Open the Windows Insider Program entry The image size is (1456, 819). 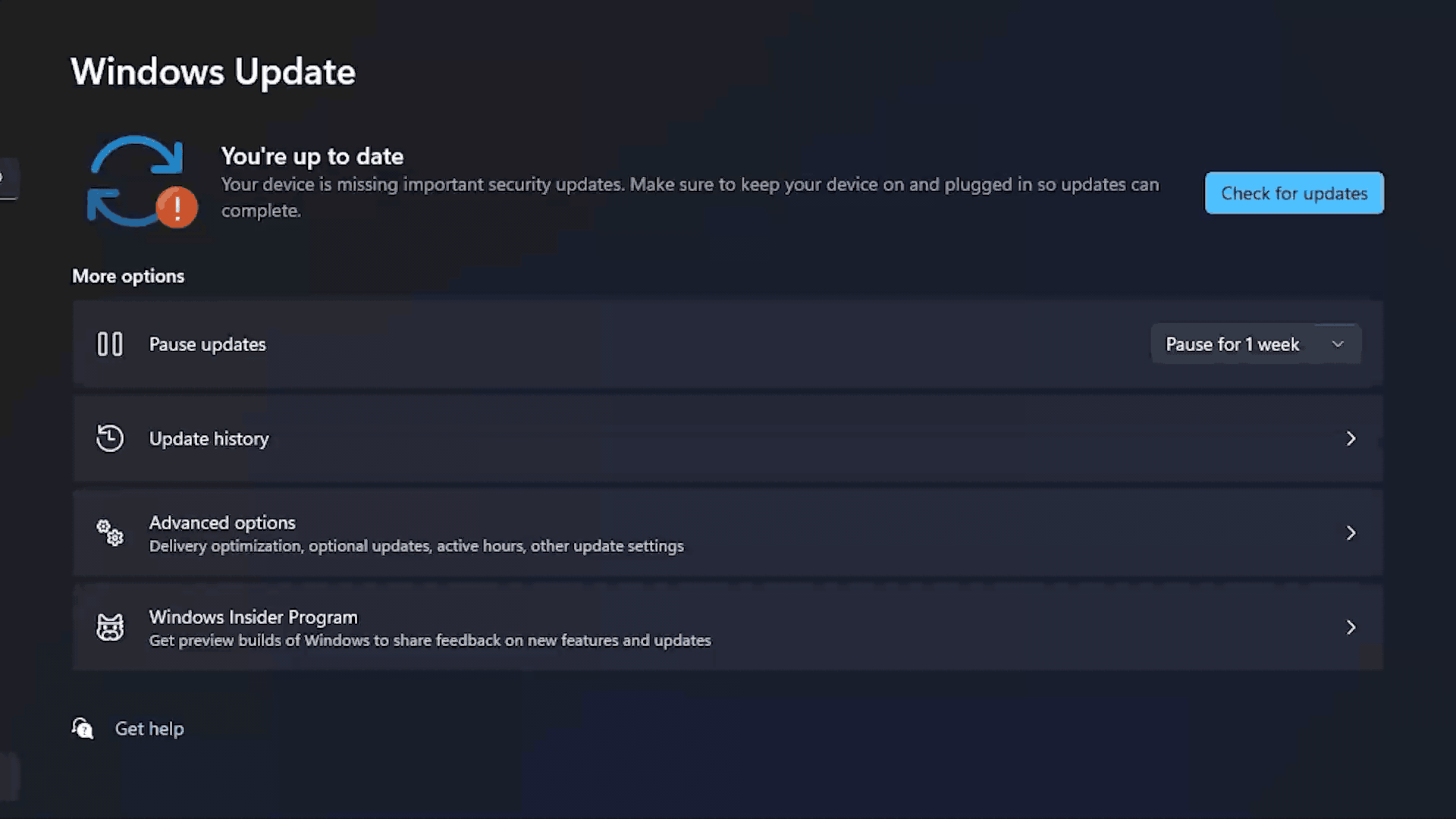pos(728,627)
